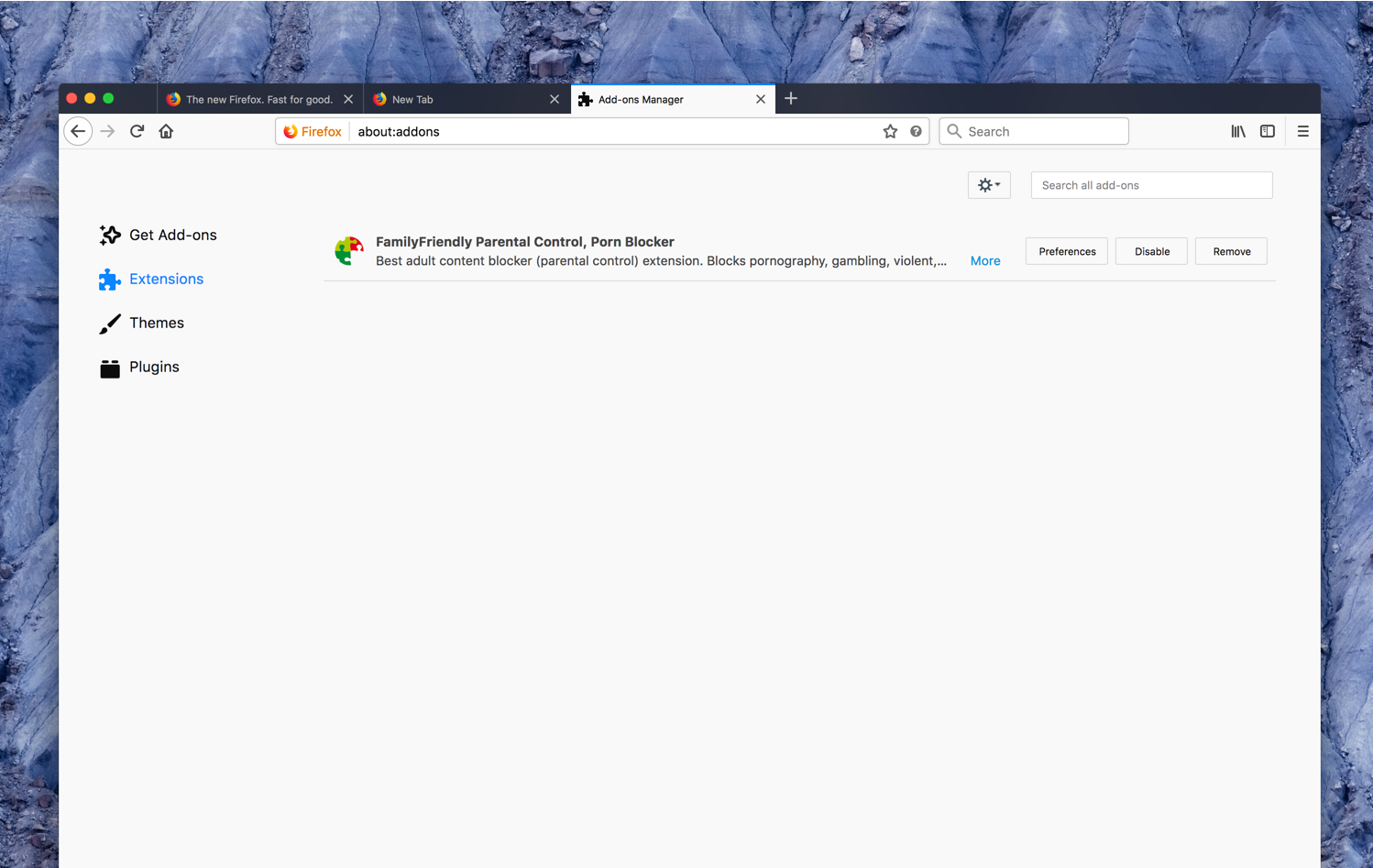Open the Firefox hamburger menu
This screenshot has width=1373, height=868.
(x=1302, y=131)
